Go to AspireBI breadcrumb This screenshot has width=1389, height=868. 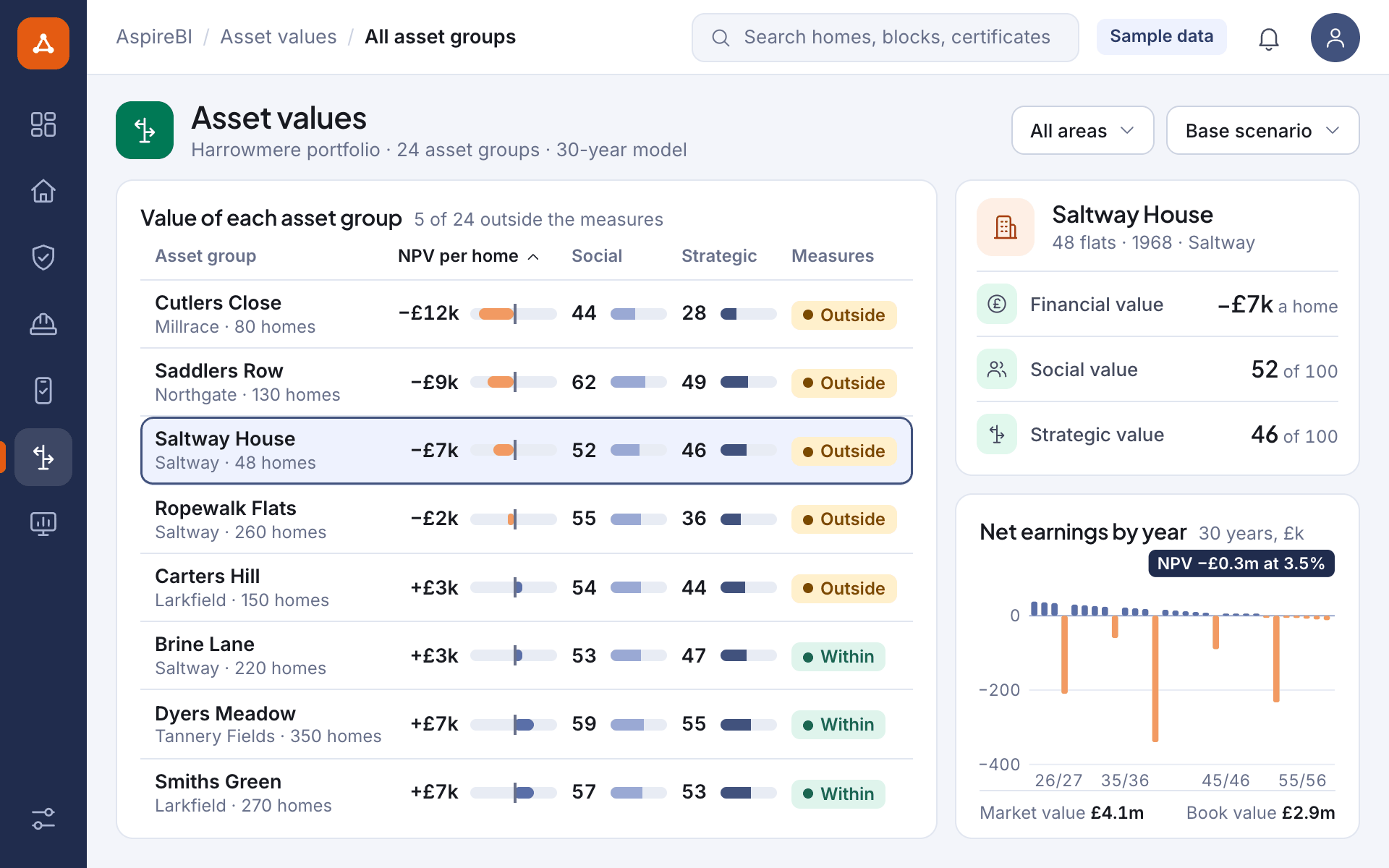click(x=154, y=37)
